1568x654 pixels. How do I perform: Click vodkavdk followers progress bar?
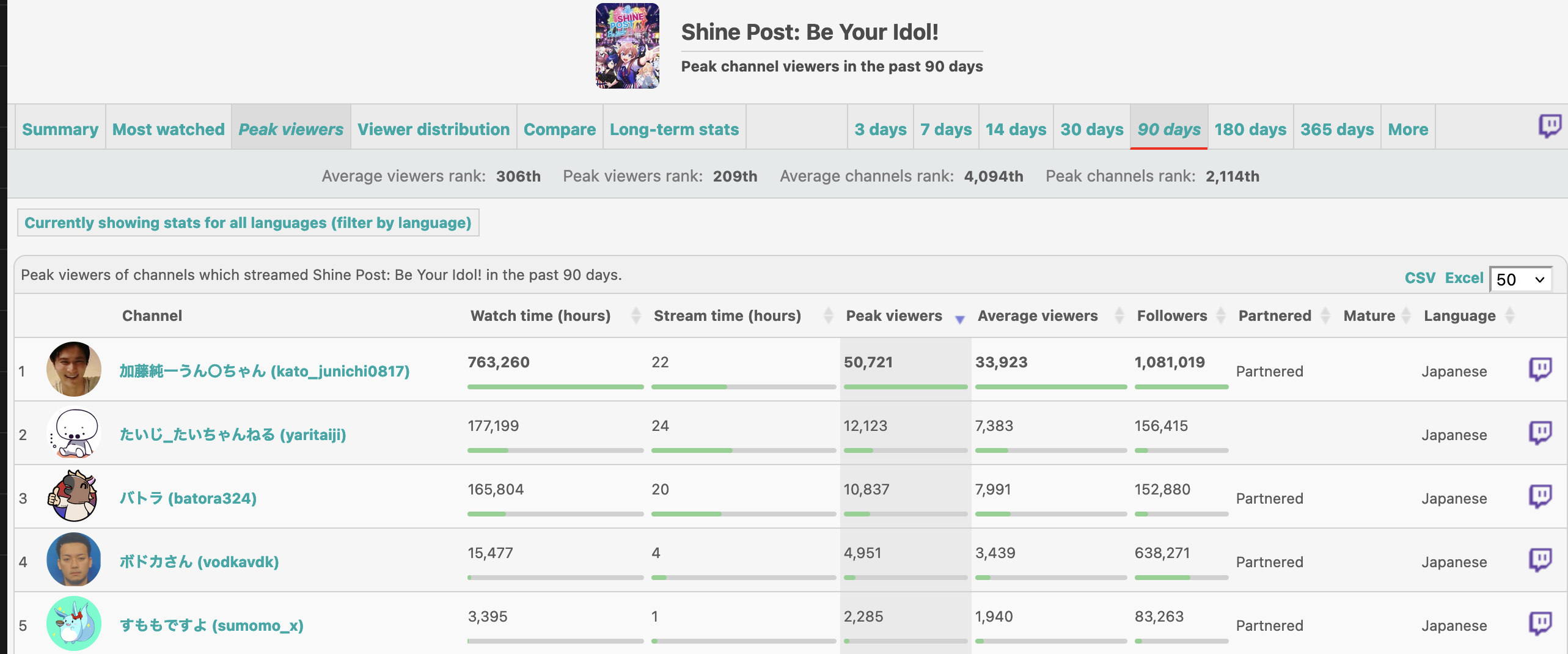click(x=1181, y=578)
